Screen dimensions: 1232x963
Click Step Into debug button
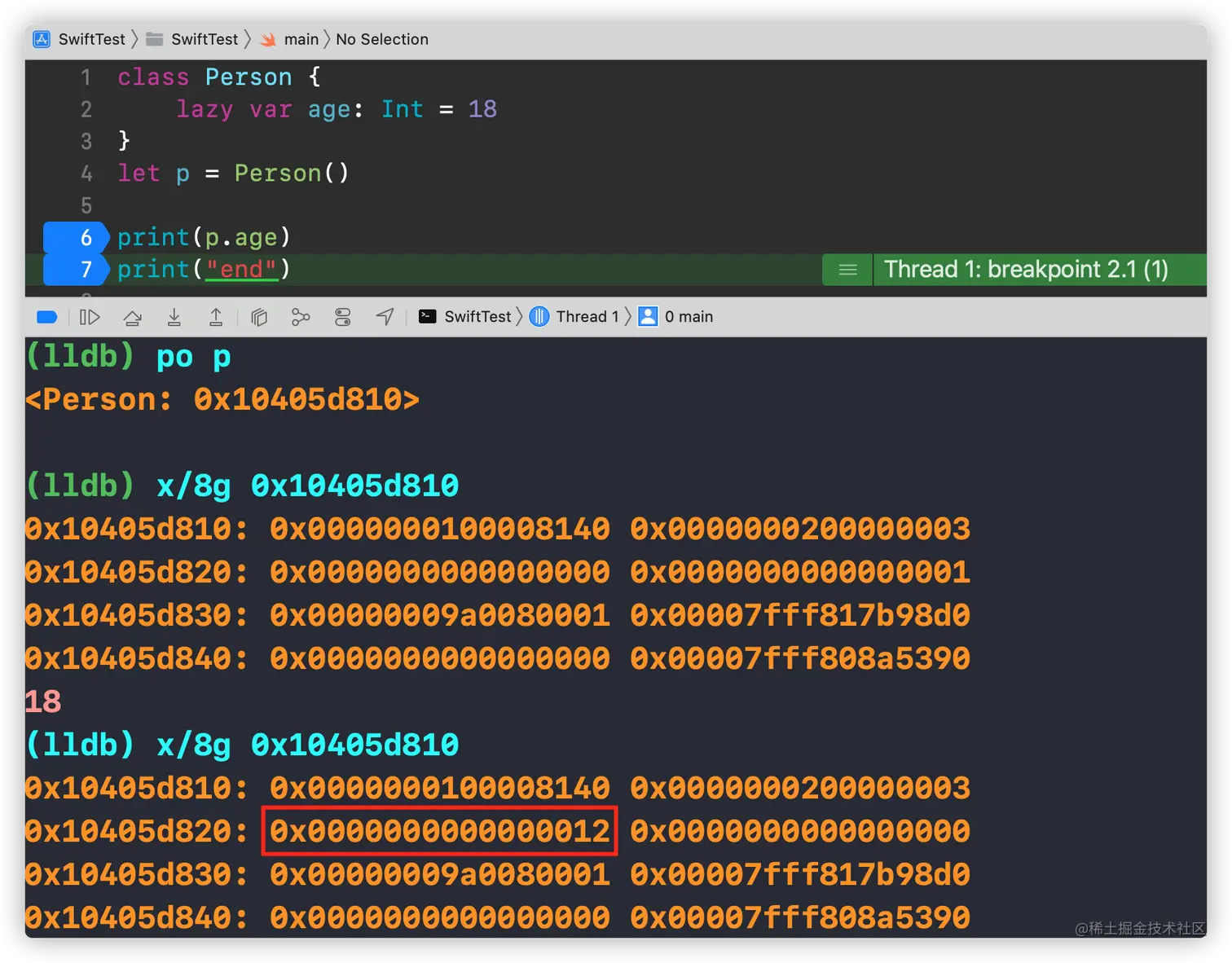[174, 317]
